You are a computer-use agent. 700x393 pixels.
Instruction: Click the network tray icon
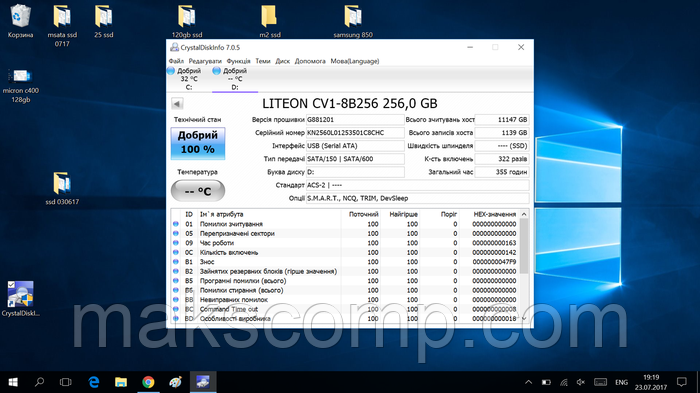[563, 382]
